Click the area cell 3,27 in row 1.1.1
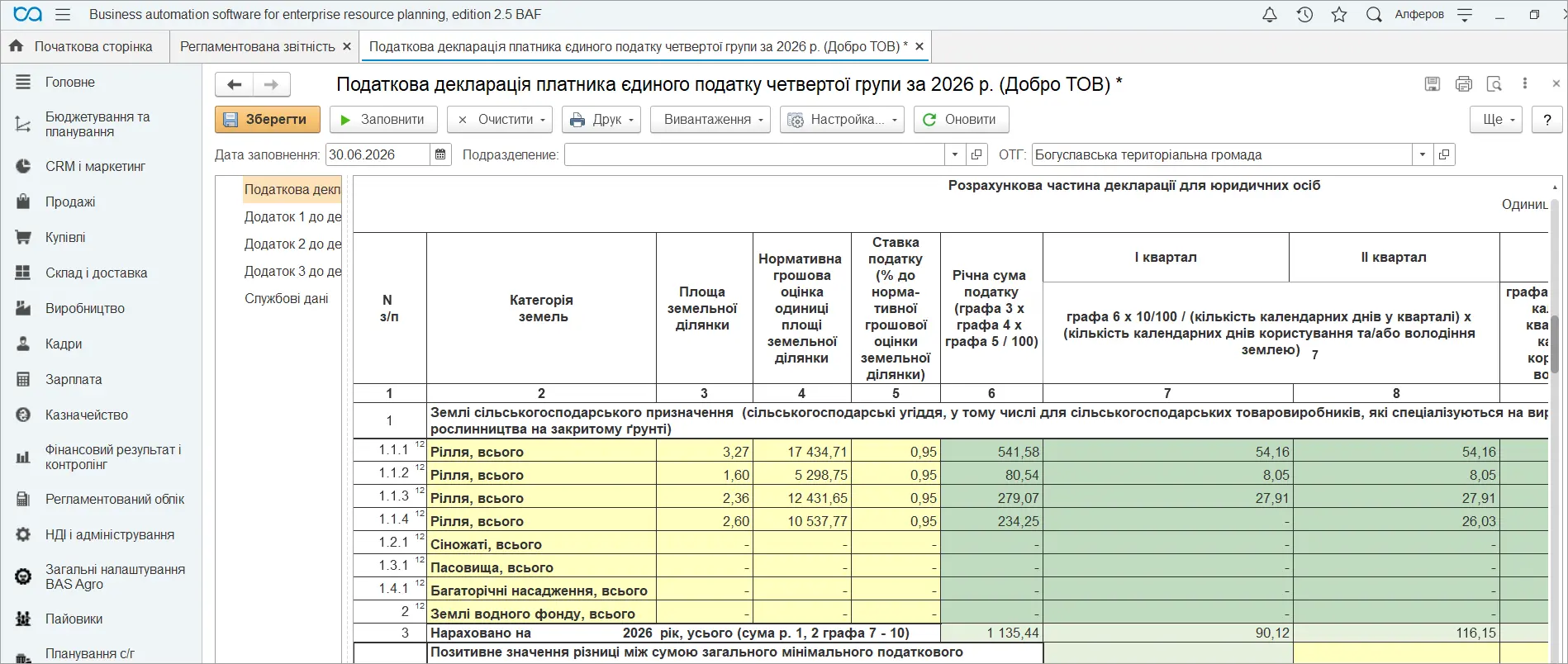The image size is (1568, 664). 705,452
